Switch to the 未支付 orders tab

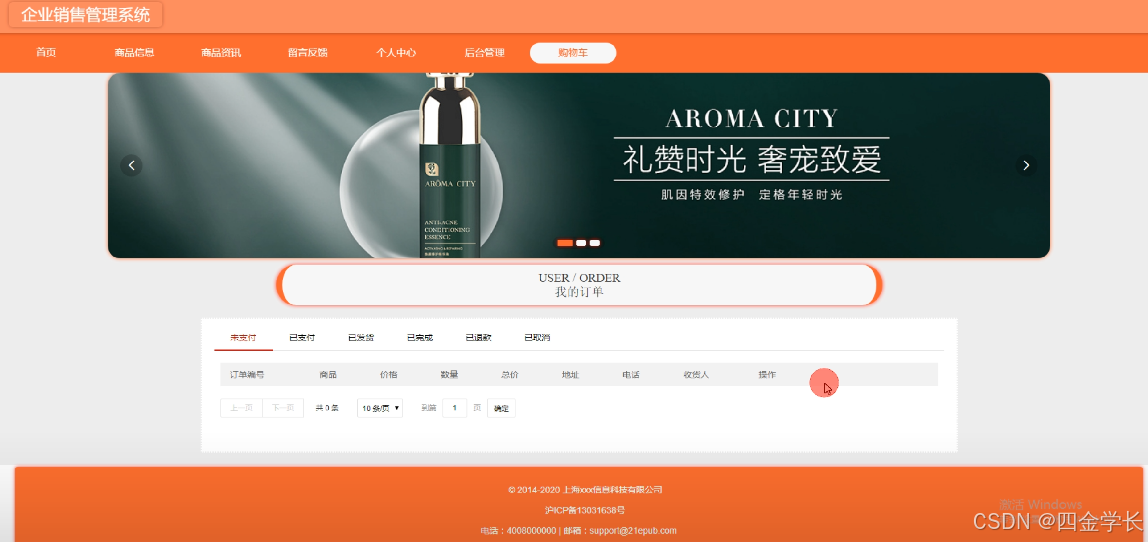click(243, 338)
